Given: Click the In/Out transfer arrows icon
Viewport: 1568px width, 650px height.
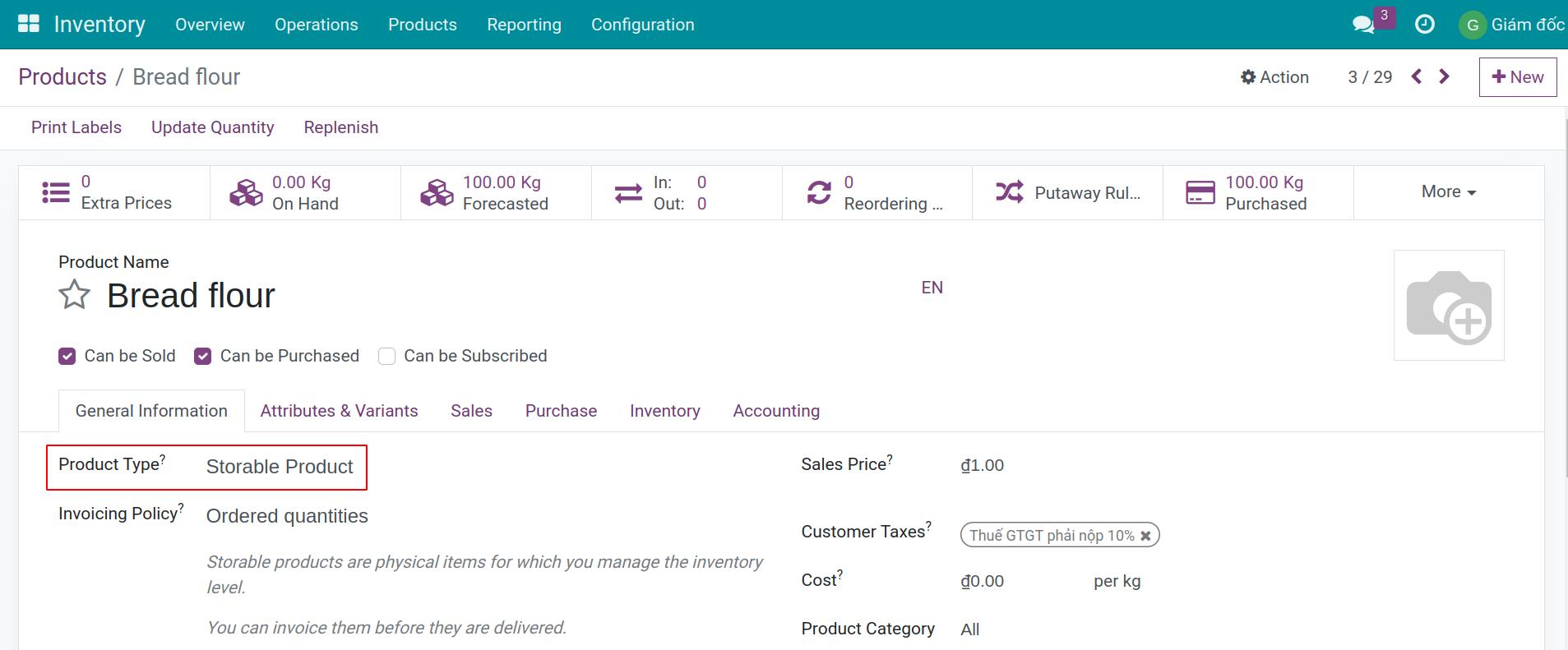Looking at the screenshot, I should point(628,193).
